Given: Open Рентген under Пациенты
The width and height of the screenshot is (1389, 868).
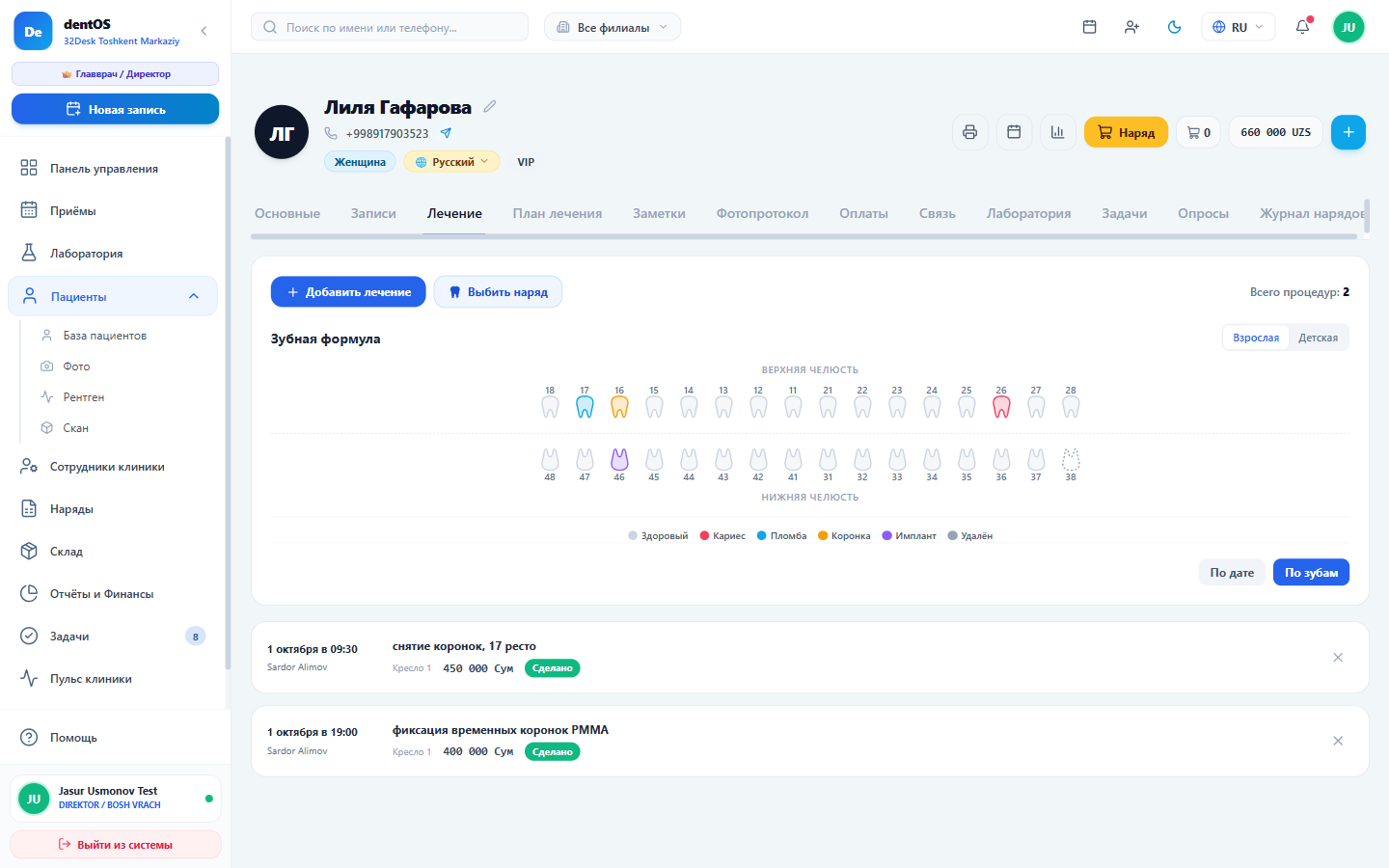Looking at the screenshot, I should tap(83, 397).
